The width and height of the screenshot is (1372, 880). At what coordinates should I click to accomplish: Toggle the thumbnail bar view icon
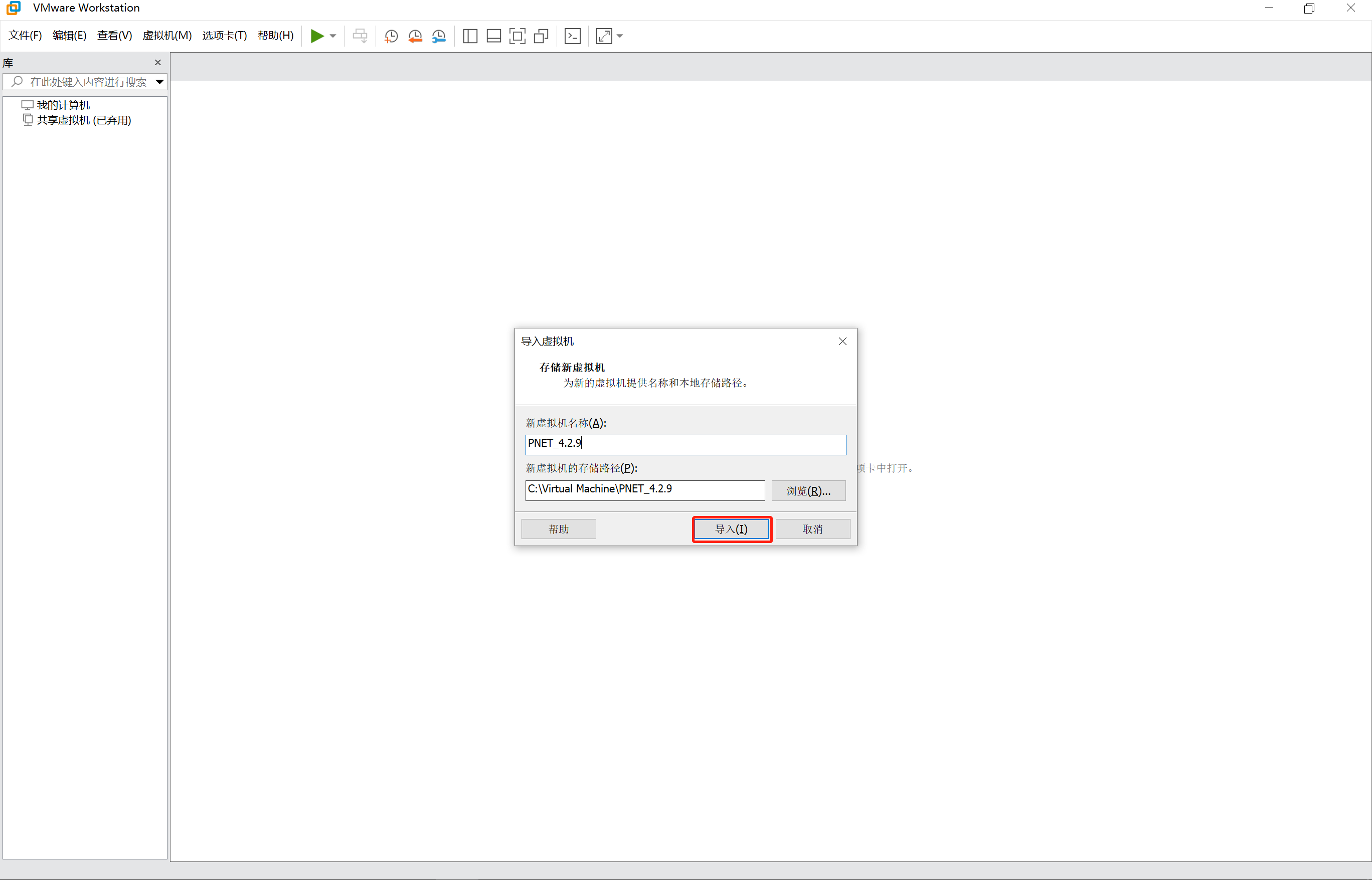[494, 36]
